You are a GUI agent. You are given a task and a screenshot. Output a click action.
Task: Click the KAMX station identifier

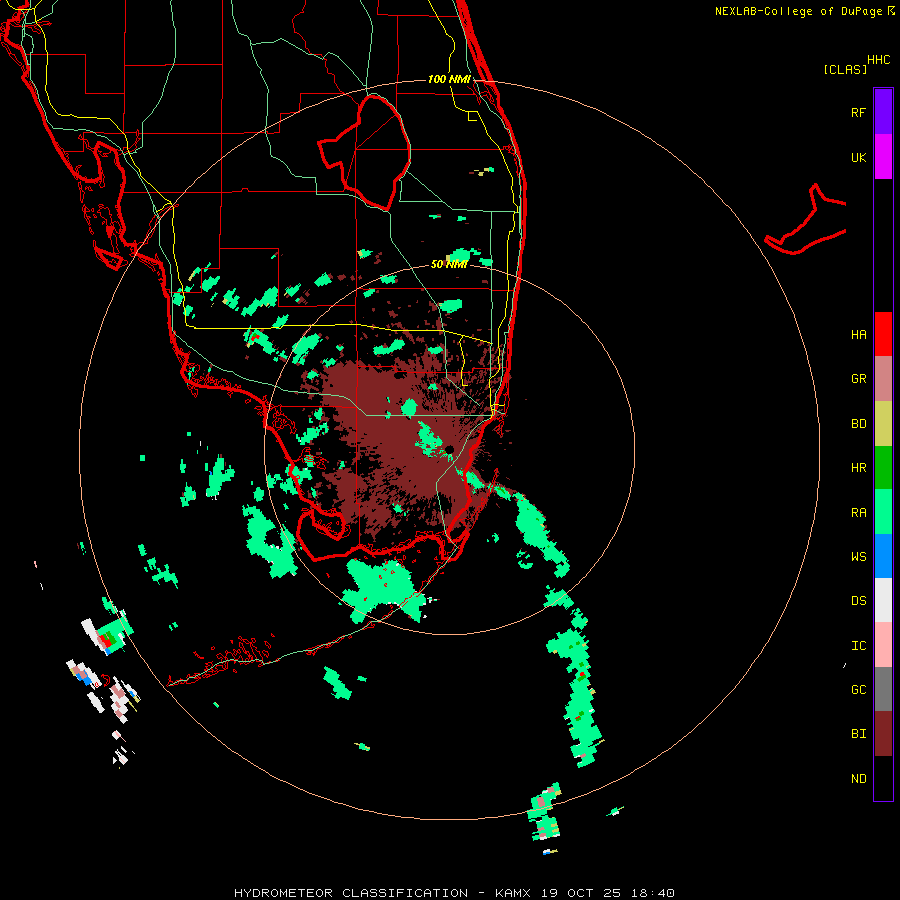(513, 893)
